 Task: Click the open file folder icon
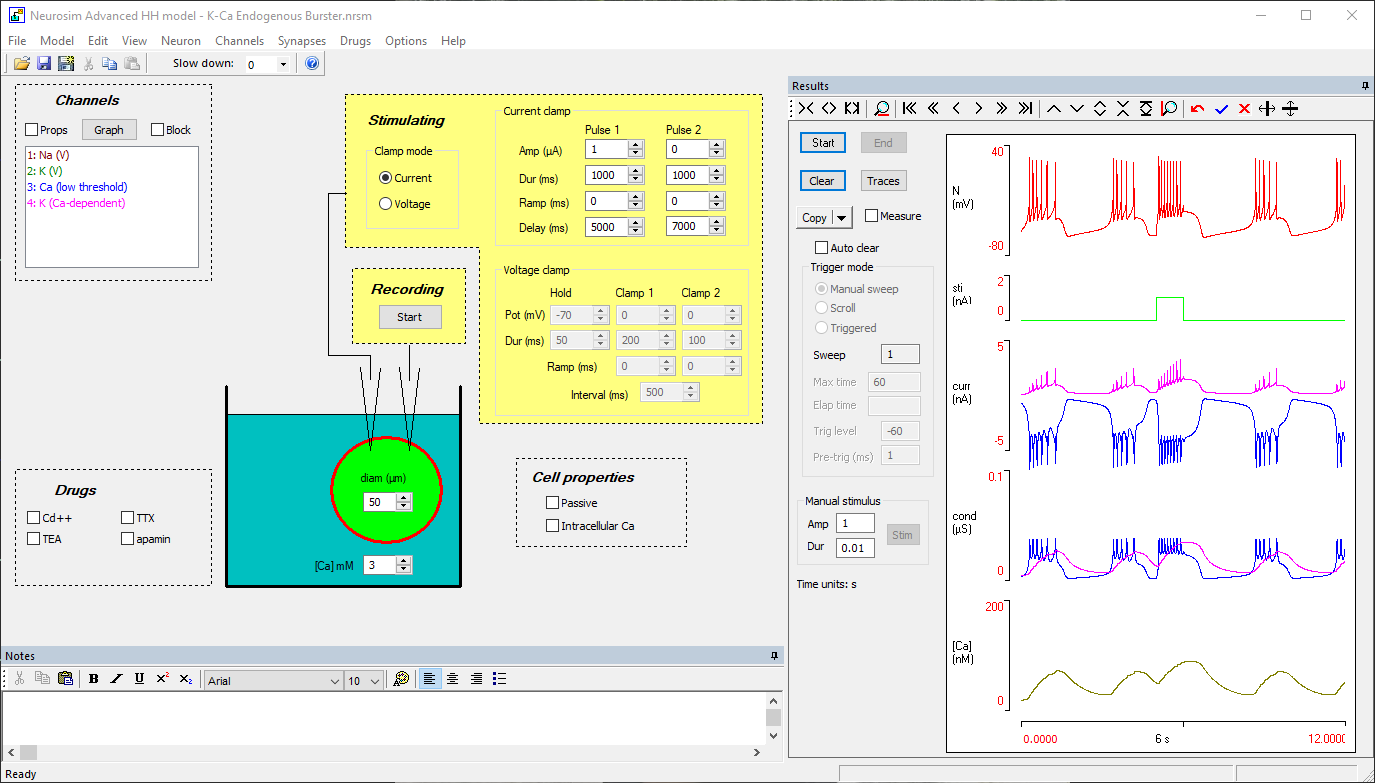click(x=21, y=64)
